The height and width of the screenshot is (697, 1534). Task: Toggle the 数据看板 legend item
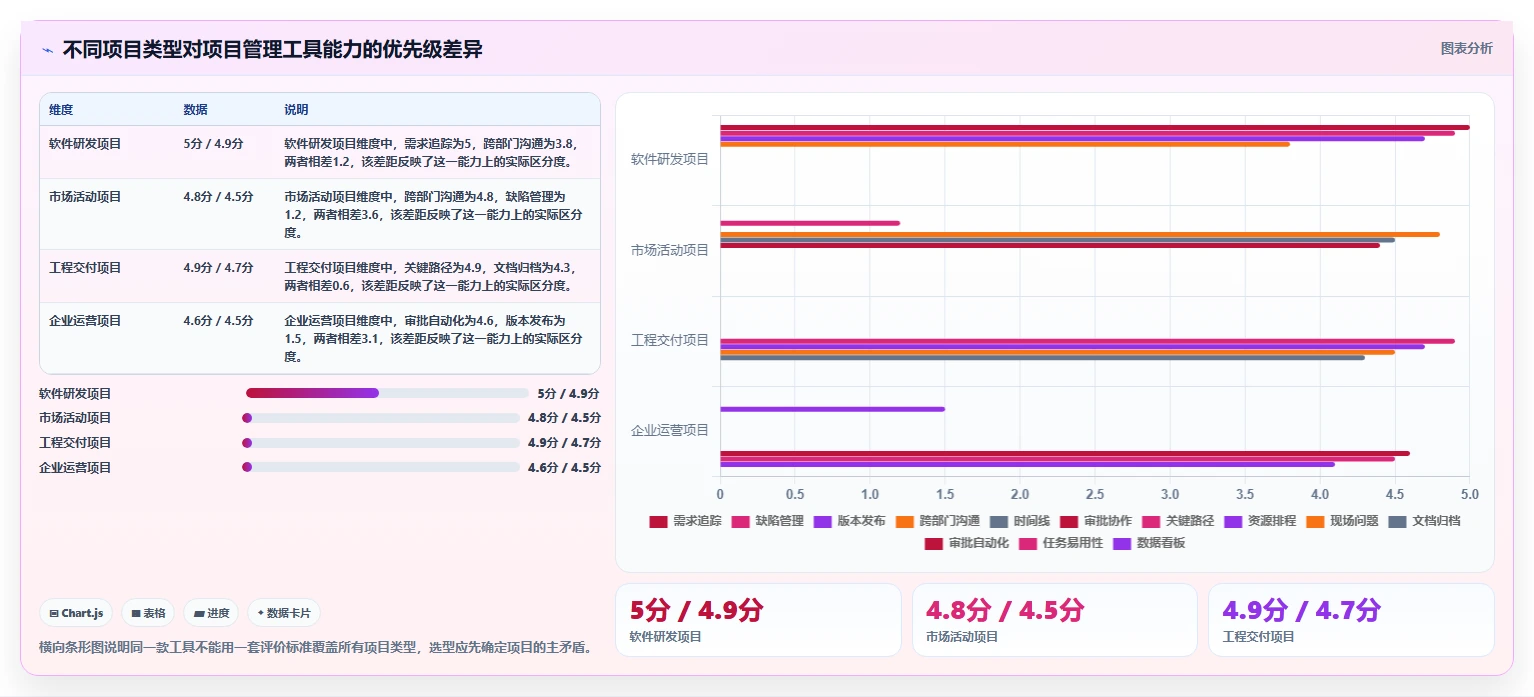pyautogui.click(x=1149, y=543)
